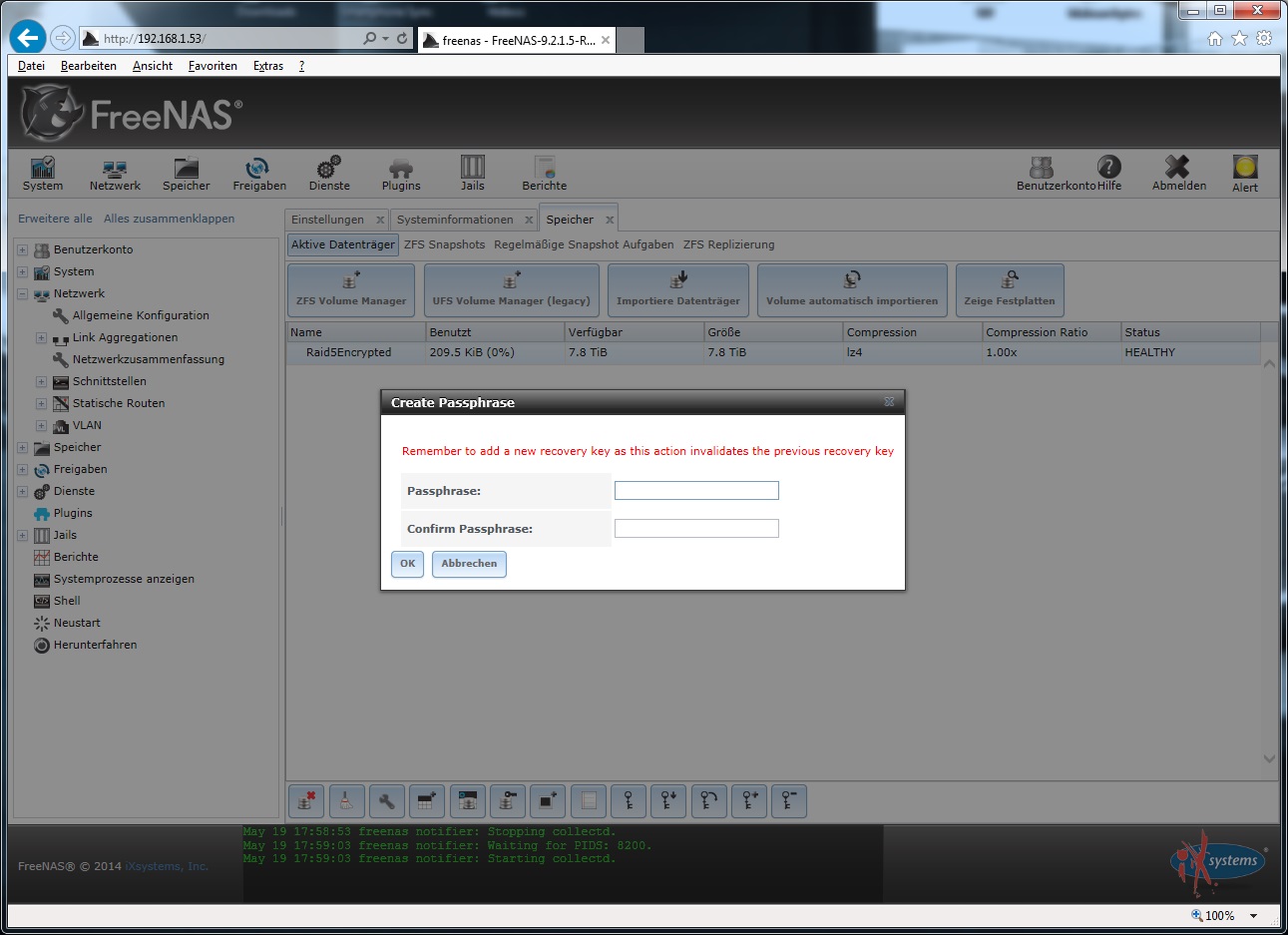The width and height of the screenshot is (1288, 935).
Task: Click the browser favorites star icon
Action: click(x=1239, y=38)
